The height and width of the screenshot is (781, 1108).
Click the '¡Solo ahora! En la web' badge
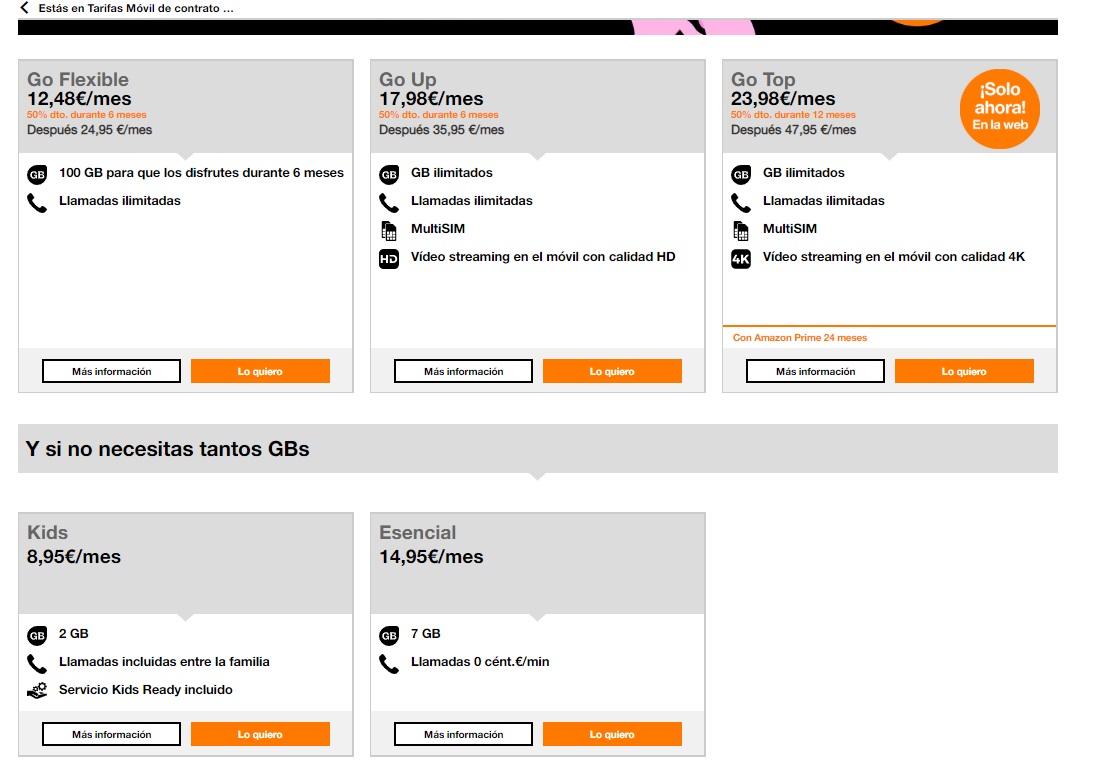pos(999,108)
